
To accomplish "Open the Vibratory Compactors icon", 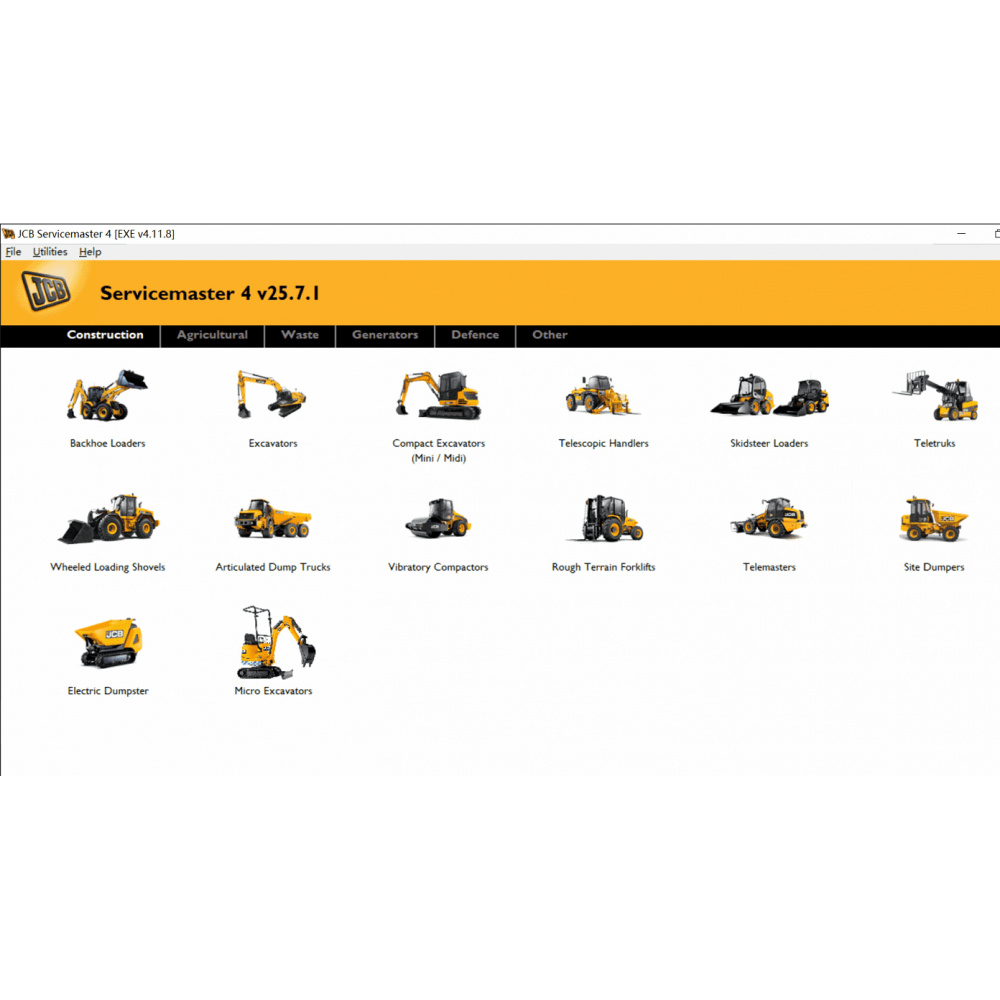I will [438, 518].
